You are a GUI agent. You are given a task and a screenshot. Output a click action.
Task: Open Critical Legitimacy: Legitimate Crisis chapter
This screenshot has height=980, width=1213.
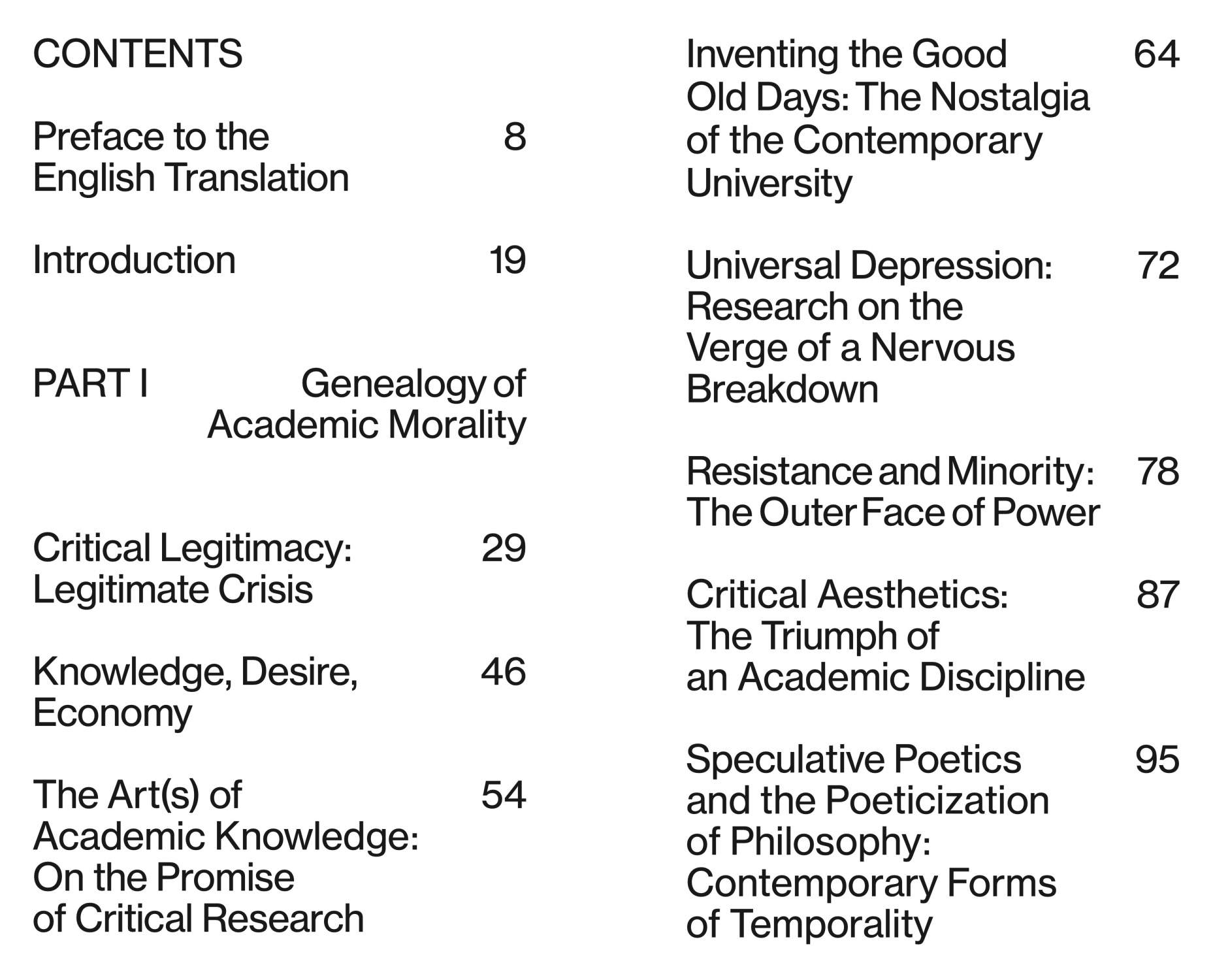point(192,568)
